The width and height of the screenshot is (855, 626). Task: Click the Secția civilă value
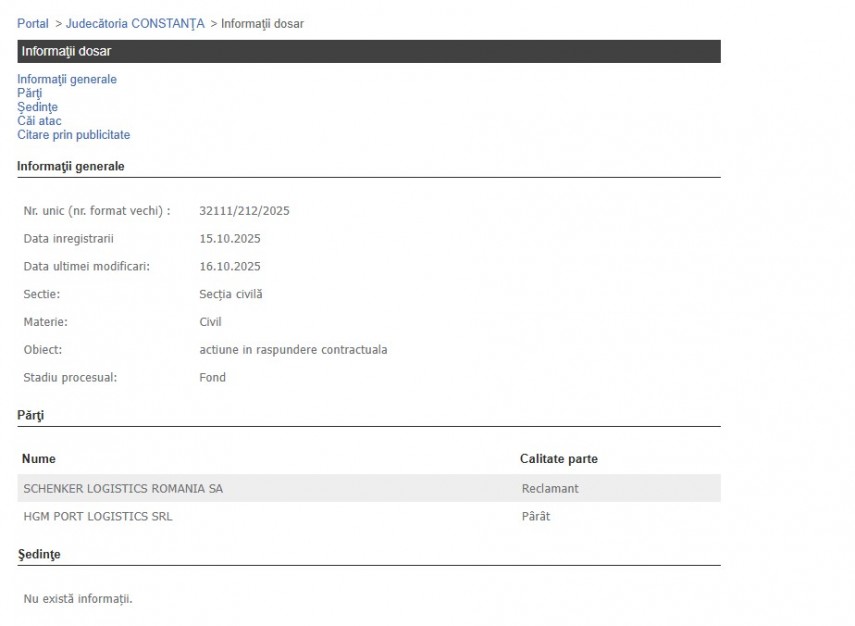231,294
